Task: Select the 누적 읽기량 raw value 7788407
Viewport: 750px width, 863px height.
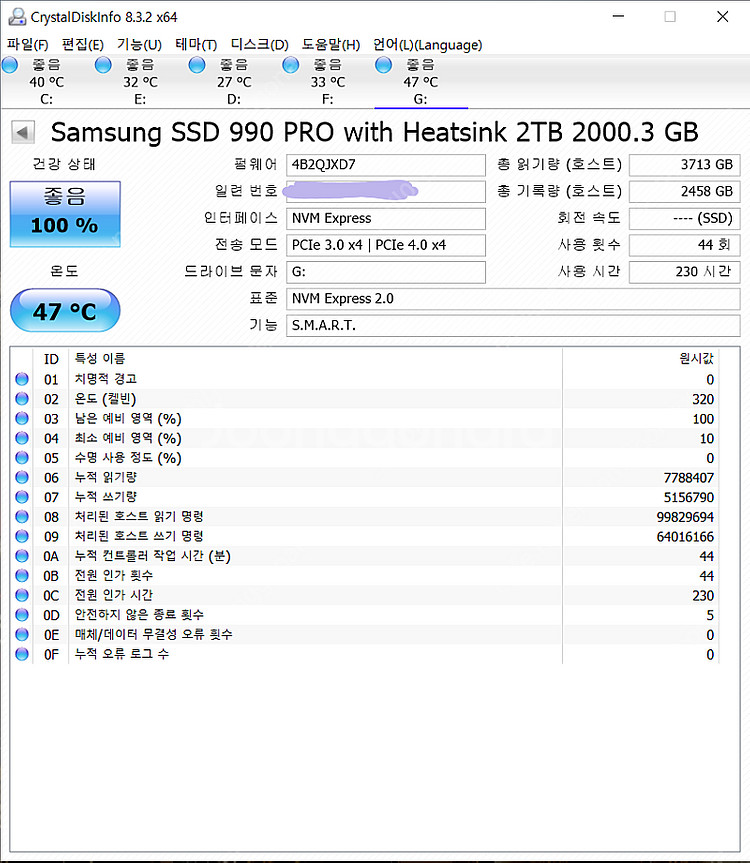Action: [688, 478]
